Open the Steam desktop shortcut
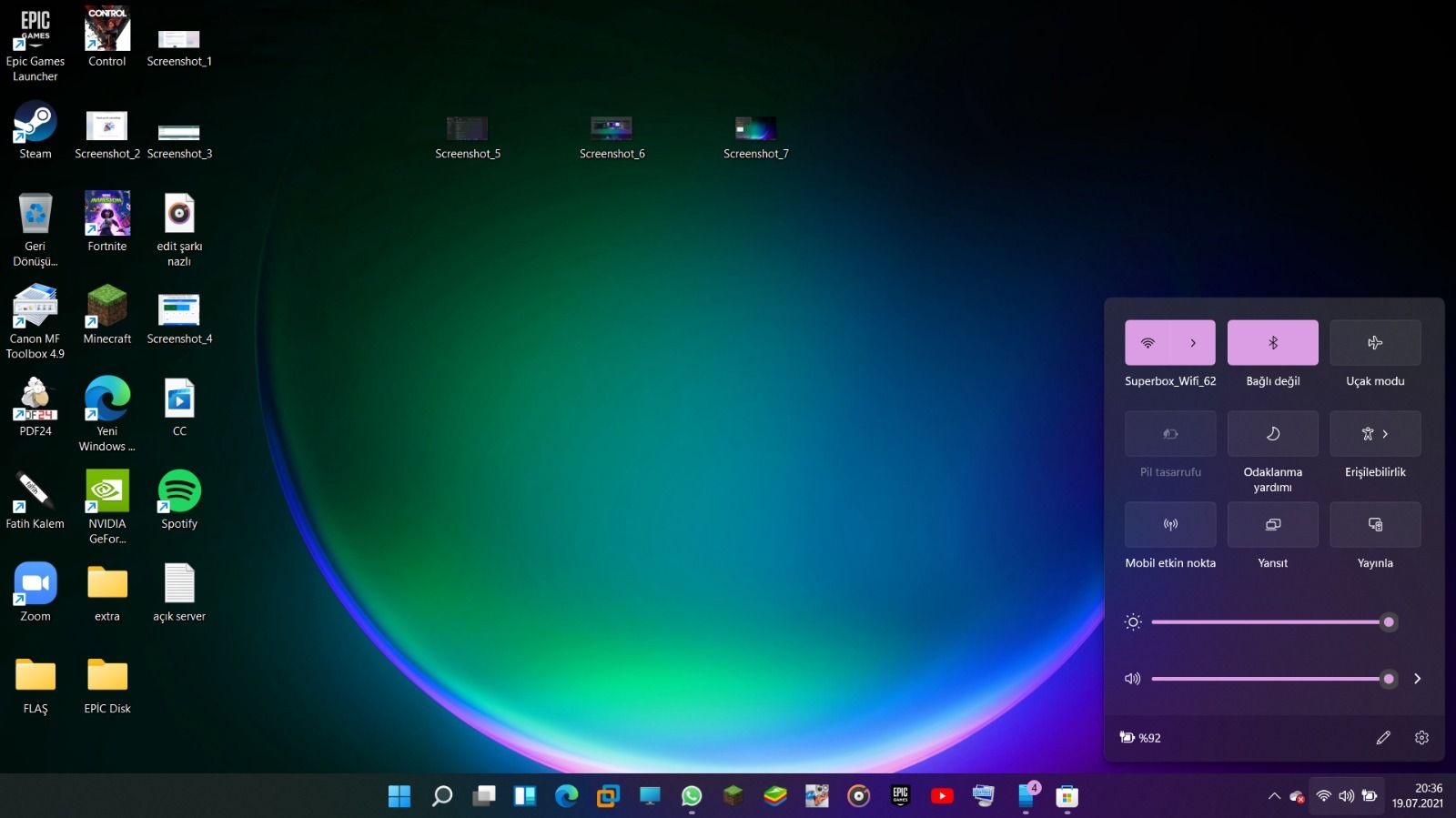This screenshot has height=818, width=1456. click(35, 130)
